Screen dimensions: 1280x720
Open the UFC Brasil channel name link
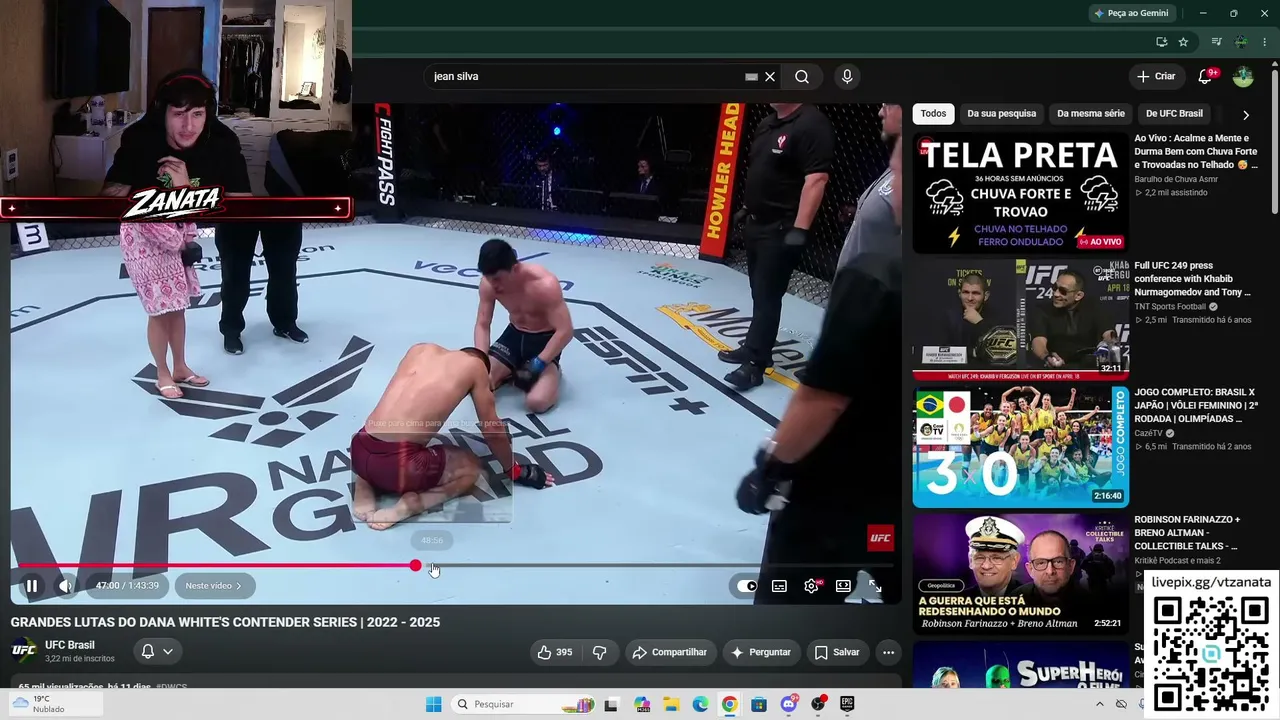[x=70, y=645]
